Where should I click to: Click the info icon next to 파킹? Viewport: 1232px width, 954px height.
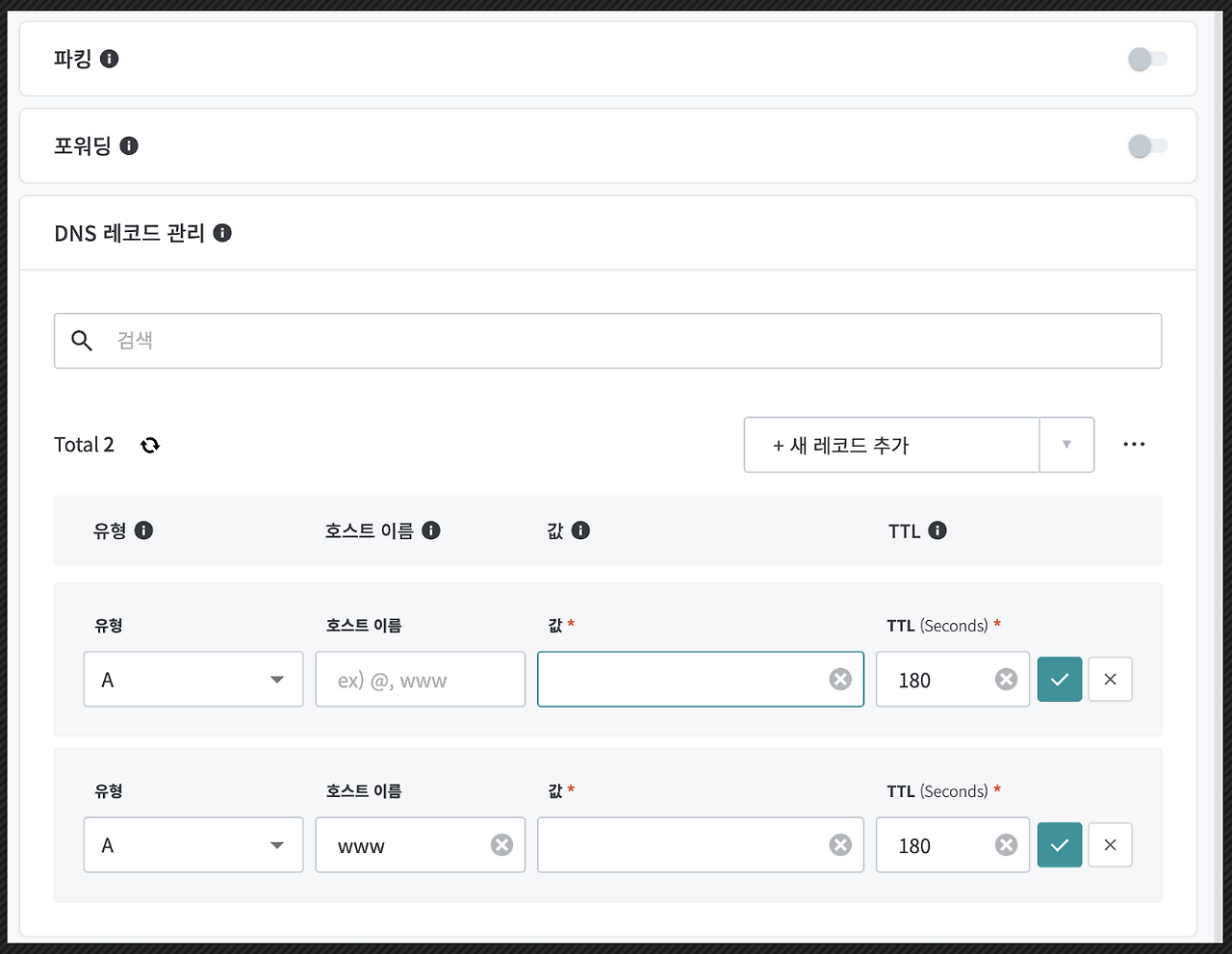pos(110,59)
